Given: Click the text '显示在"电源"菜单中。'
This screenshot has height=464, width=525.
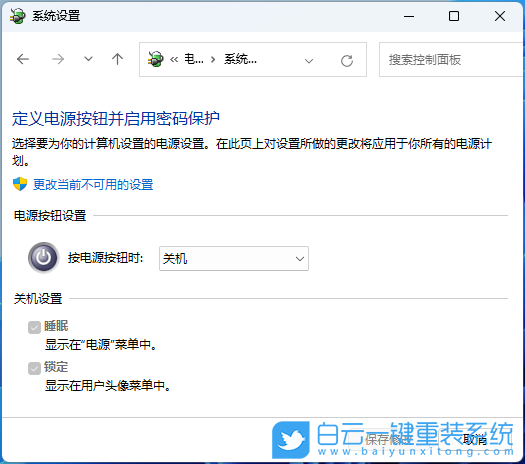Looking at the screenshot, I should [x=101, y=344].
